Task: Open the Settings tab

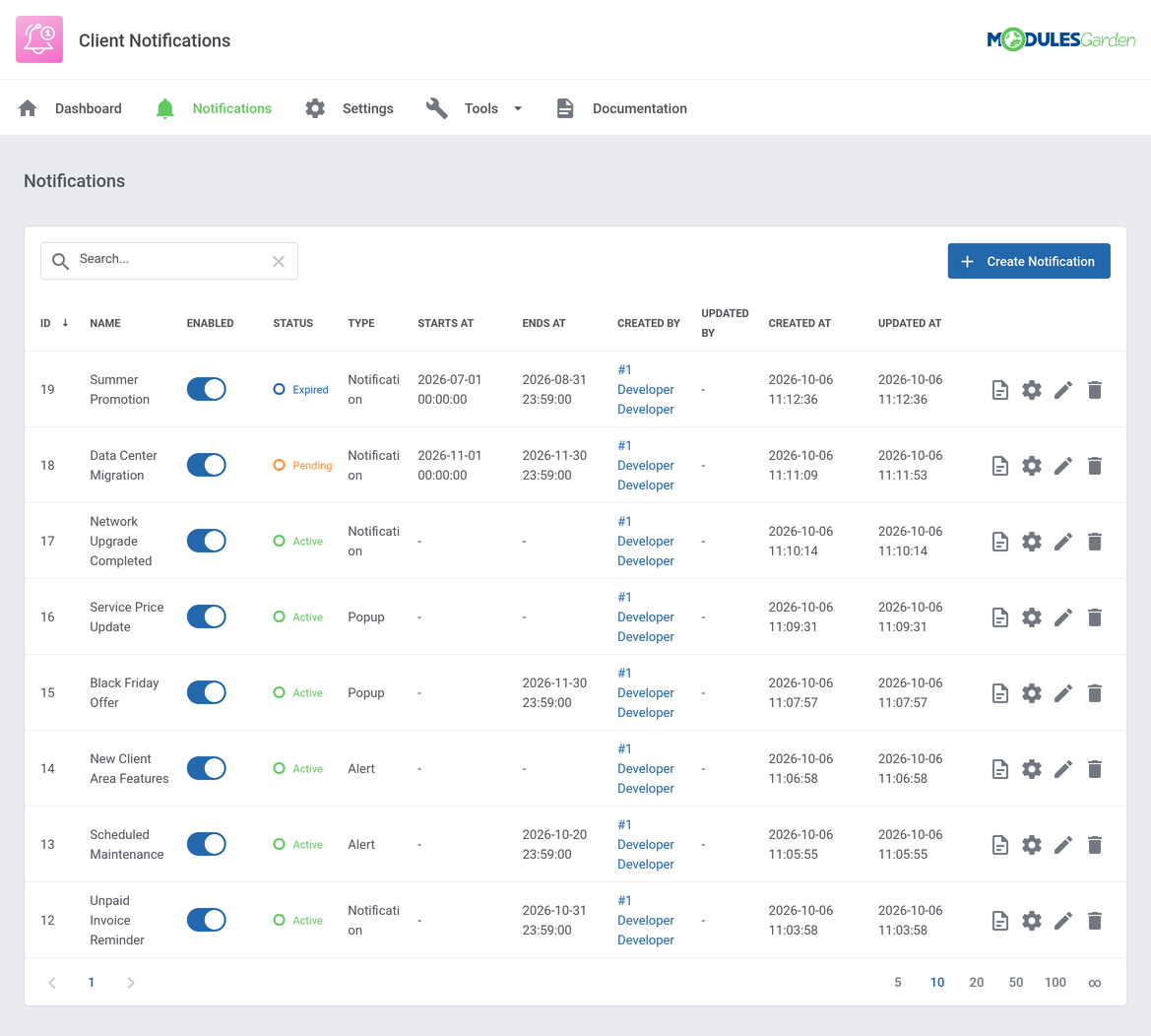Action: click(x=350, y=108)
